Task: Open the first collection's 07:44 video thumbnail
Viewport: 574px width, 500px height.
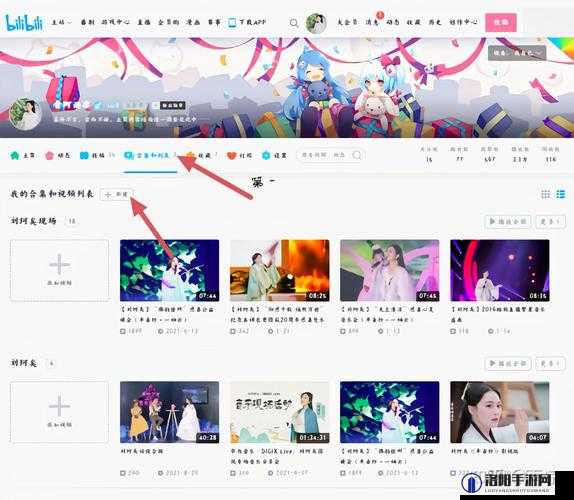Action: tap(169, 270)
